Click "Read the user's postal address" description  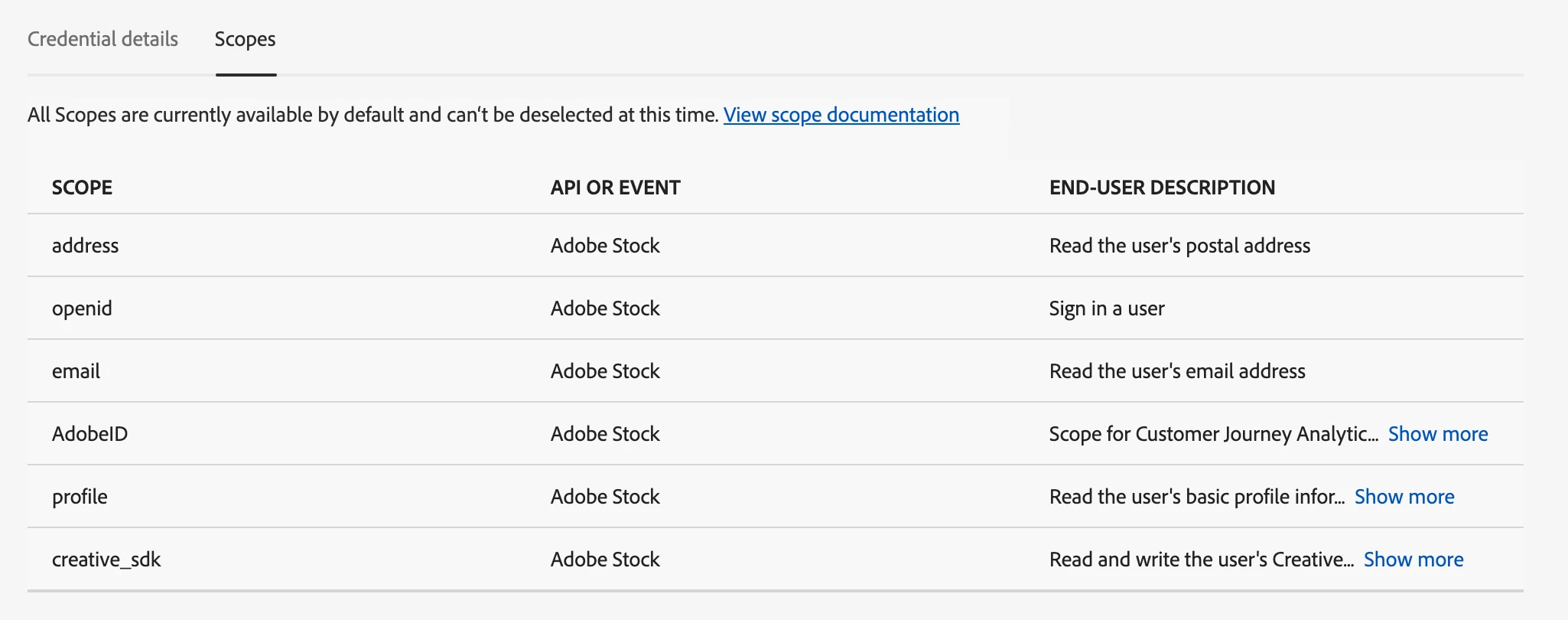(1179, 246)
